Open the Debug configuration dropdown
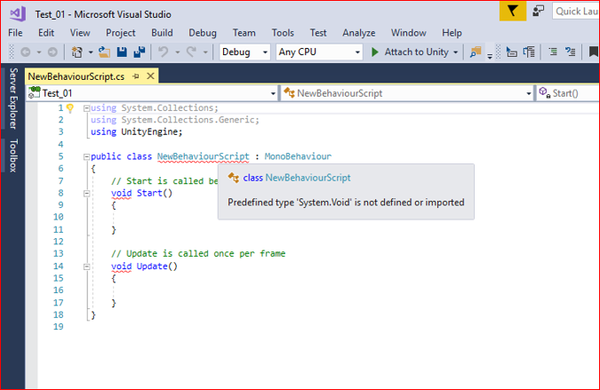600x390 pixels. [x=245, y=52]
